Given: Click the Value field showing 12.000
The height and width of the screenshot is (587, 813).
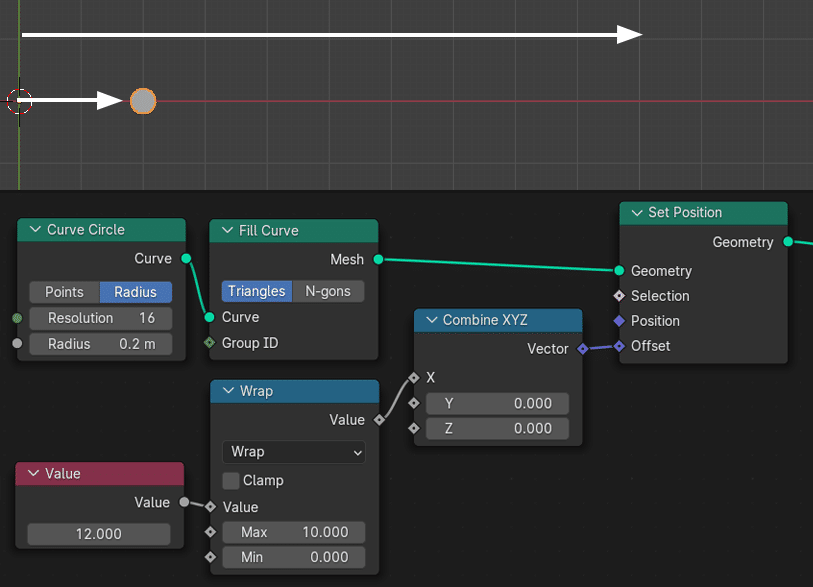Looking at the screenshot, I should [x=99, y=534].
